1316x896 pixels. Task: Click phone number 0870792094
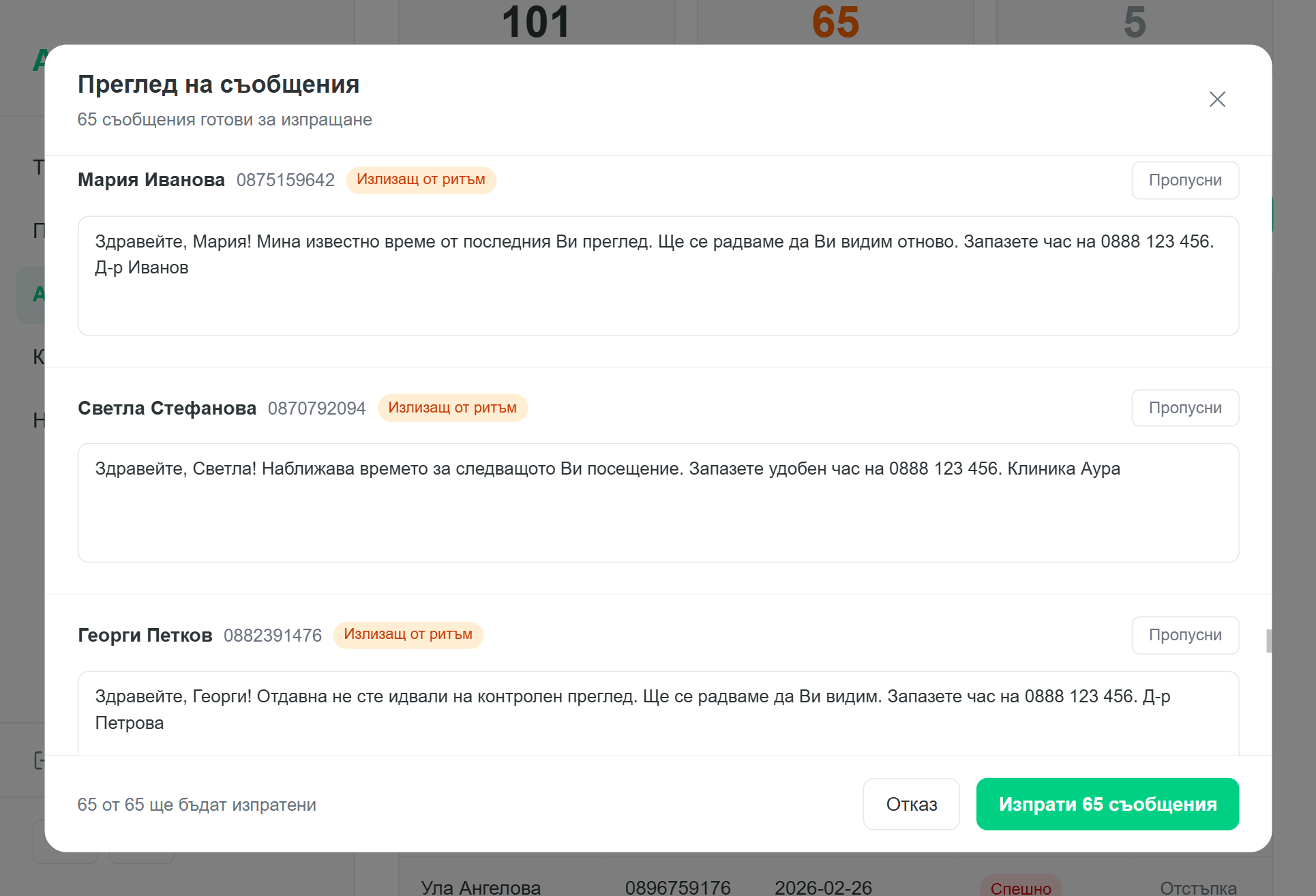(317, 408)
